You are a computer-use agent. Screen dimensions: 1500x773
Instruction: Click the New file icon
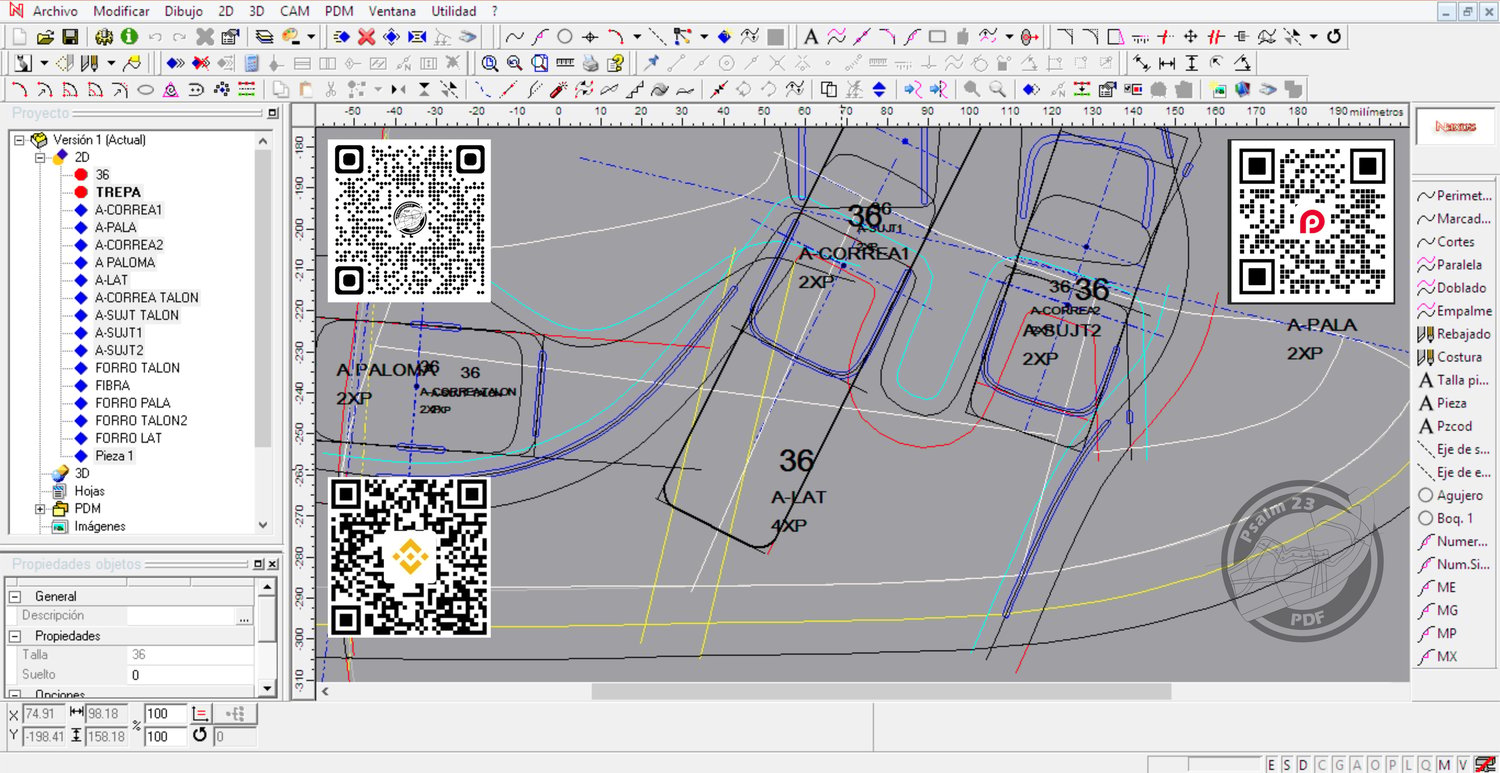20,37
